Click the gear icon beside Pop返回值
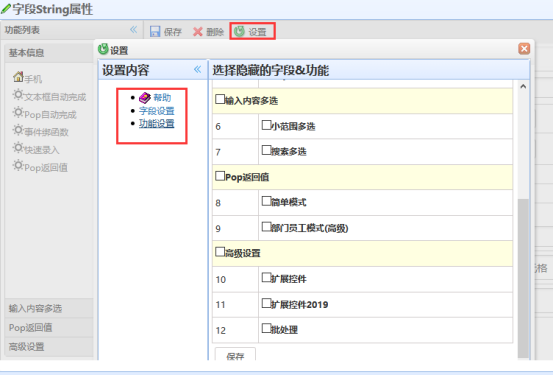Image resolution: width=554 pixels, height=375 pixels. (x=18, y=165)
